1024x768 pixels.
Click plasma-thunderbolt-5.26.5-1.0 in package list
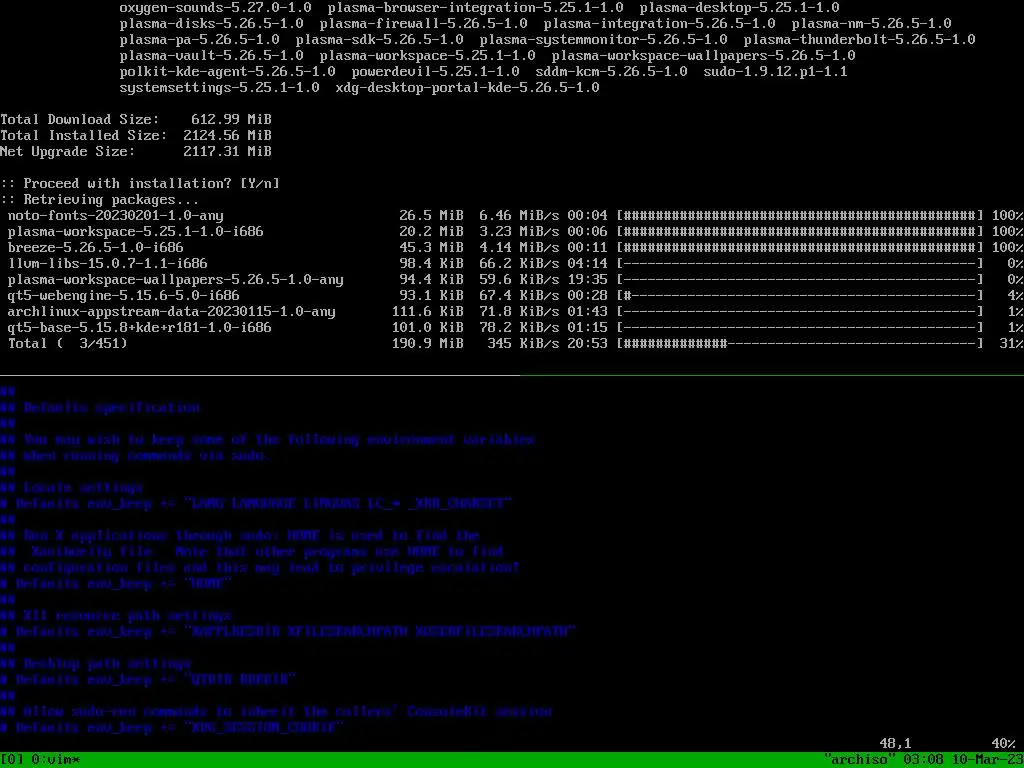click(859, 39)
